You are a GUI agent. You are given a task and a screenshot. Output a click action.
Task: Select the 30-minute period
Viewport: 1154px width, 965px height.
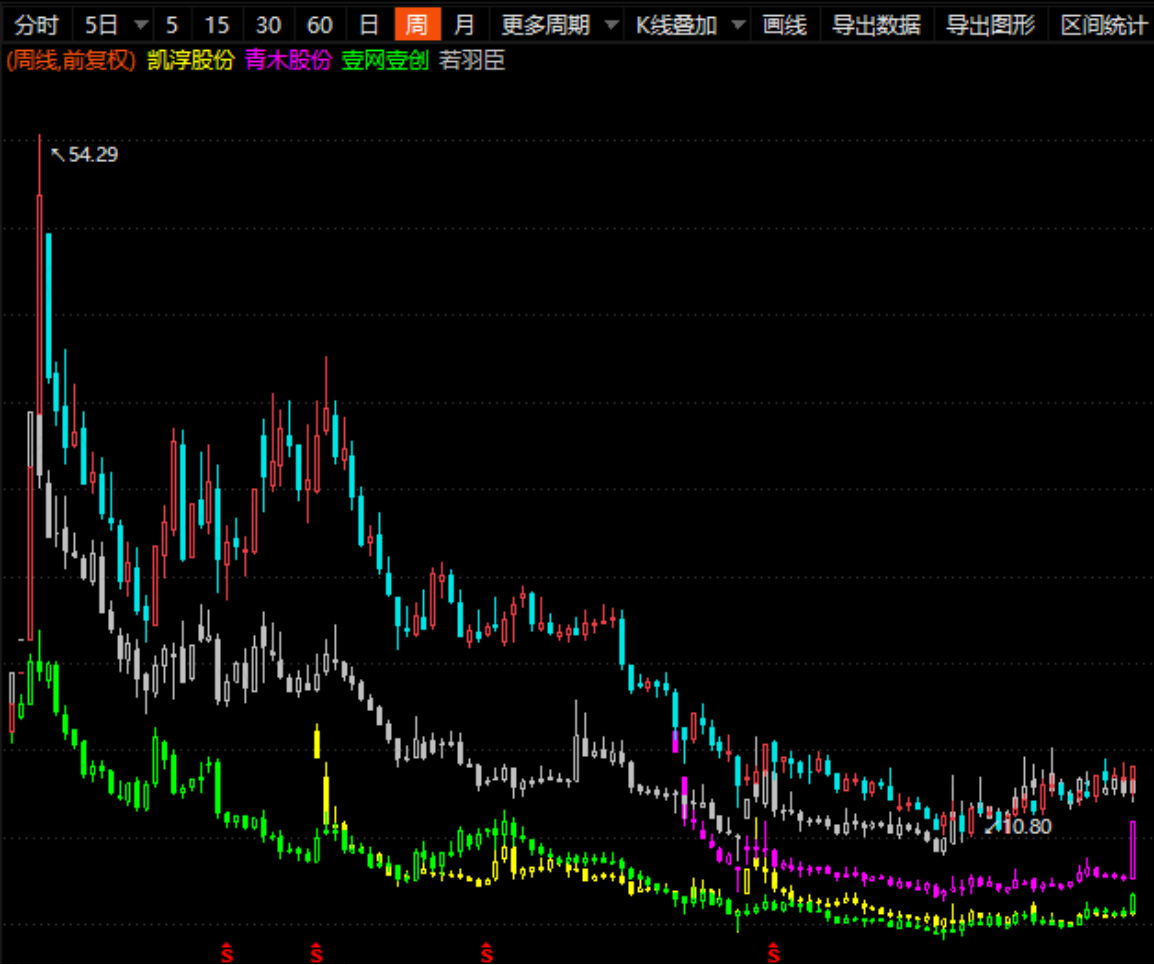click(x=268, y=25)
